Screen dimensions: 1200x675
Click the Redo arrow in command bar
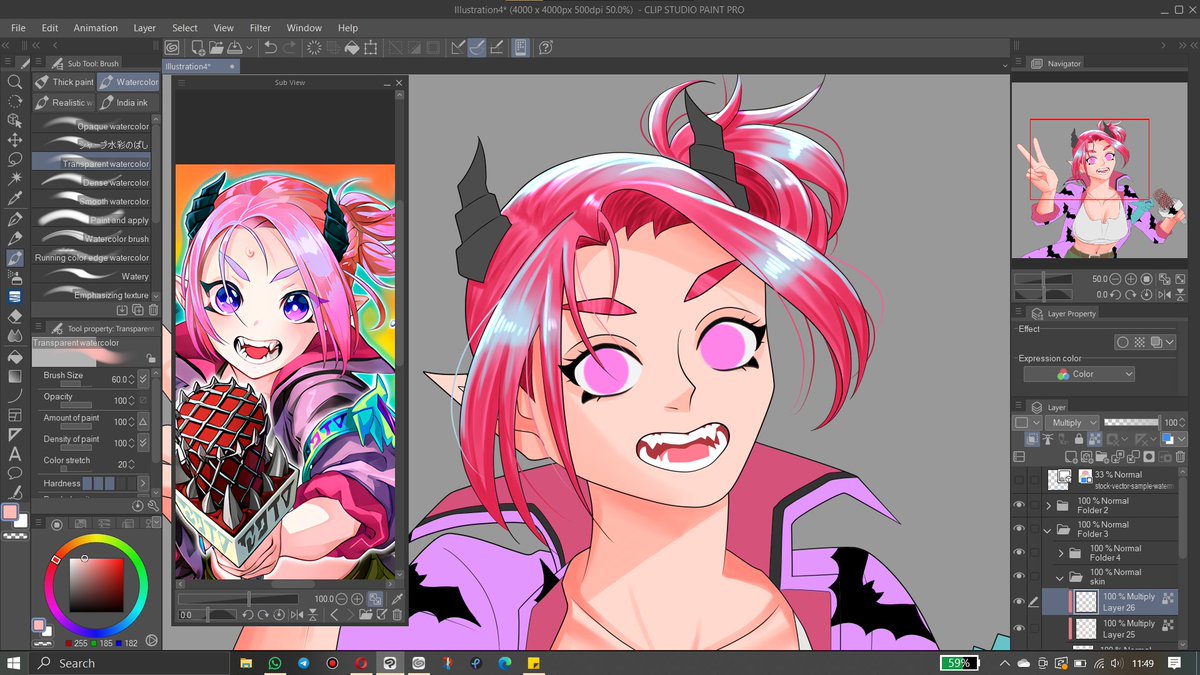click(x=290, y=47)
